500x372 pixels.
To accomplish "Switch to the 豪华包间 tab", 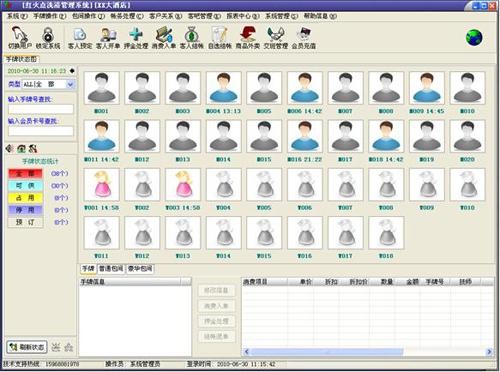I will 140,268.
